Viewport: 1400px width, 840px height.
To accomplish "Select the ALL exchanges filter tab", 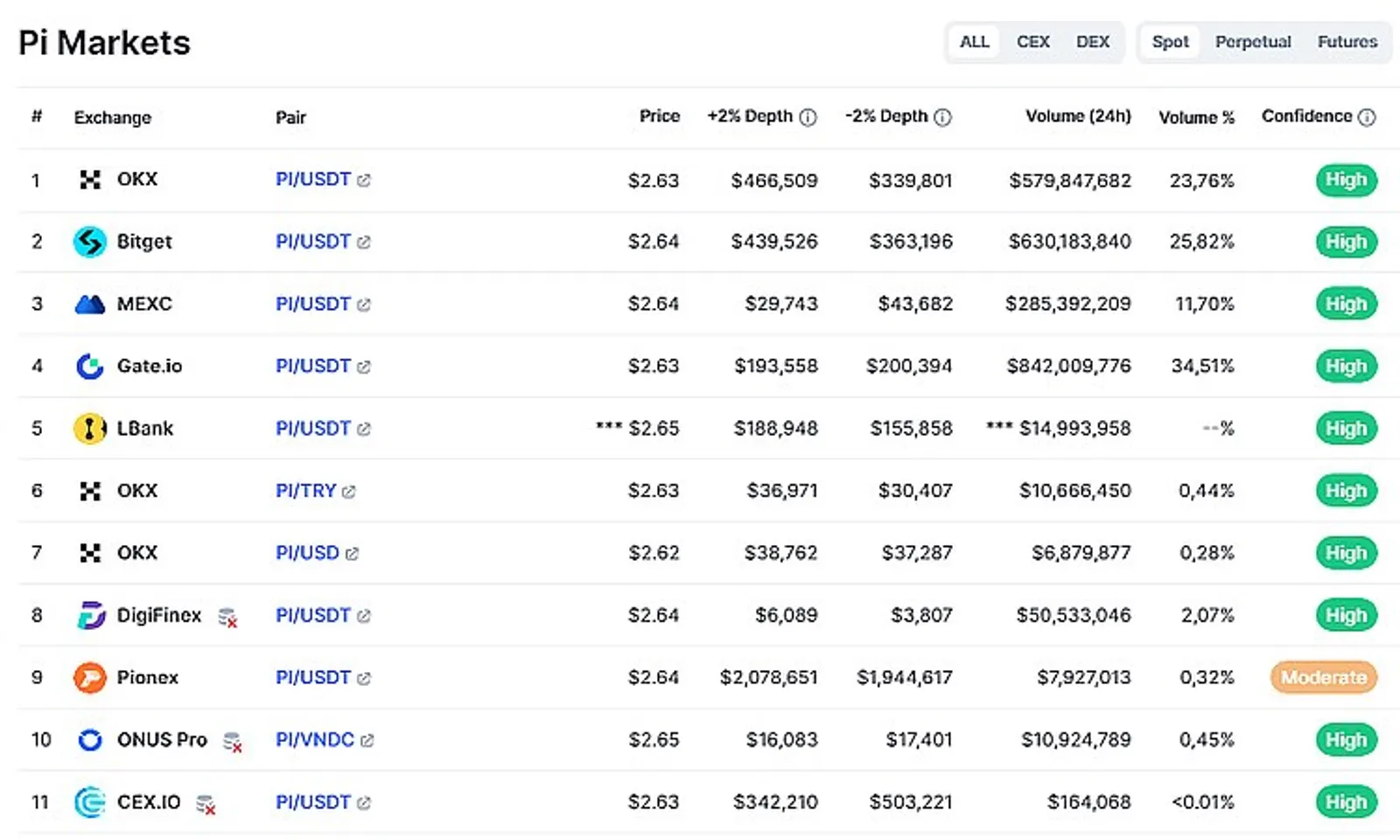I will [974, 42].
